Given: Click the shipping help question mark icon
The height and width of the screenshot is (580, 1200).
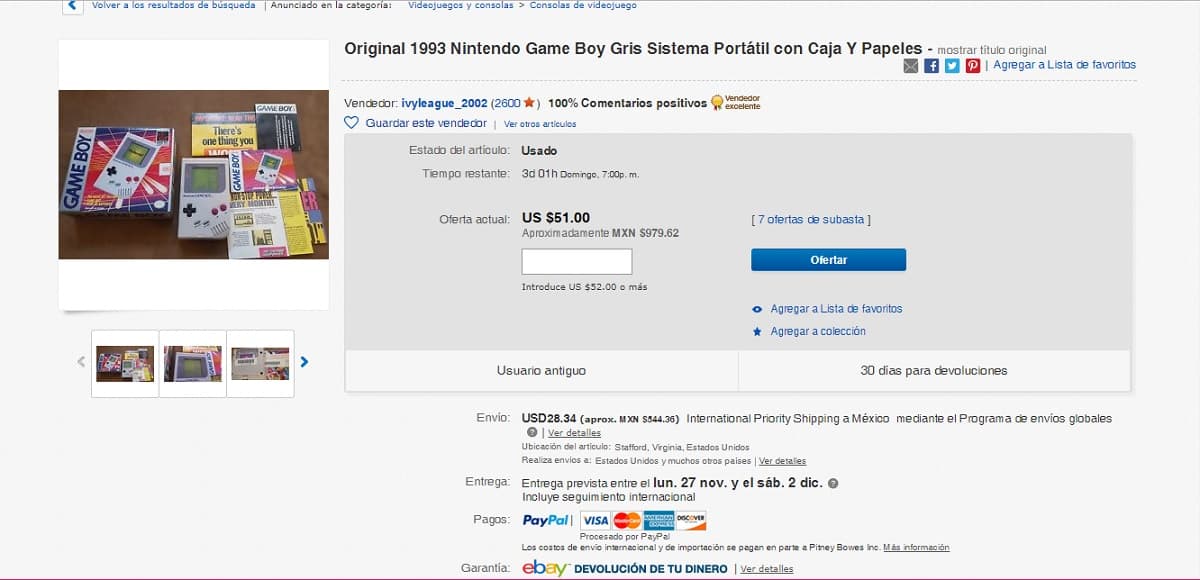Looking at the screenshot, I should point(532,433).
